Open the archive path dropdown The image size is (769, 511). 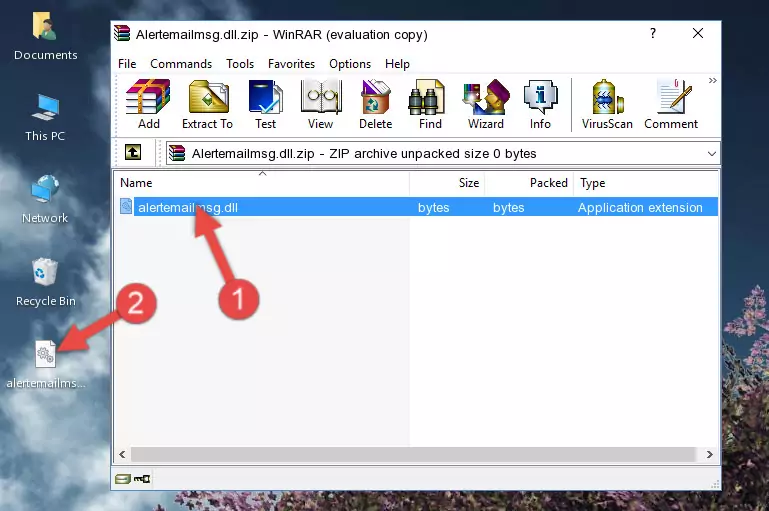point(712,153)
